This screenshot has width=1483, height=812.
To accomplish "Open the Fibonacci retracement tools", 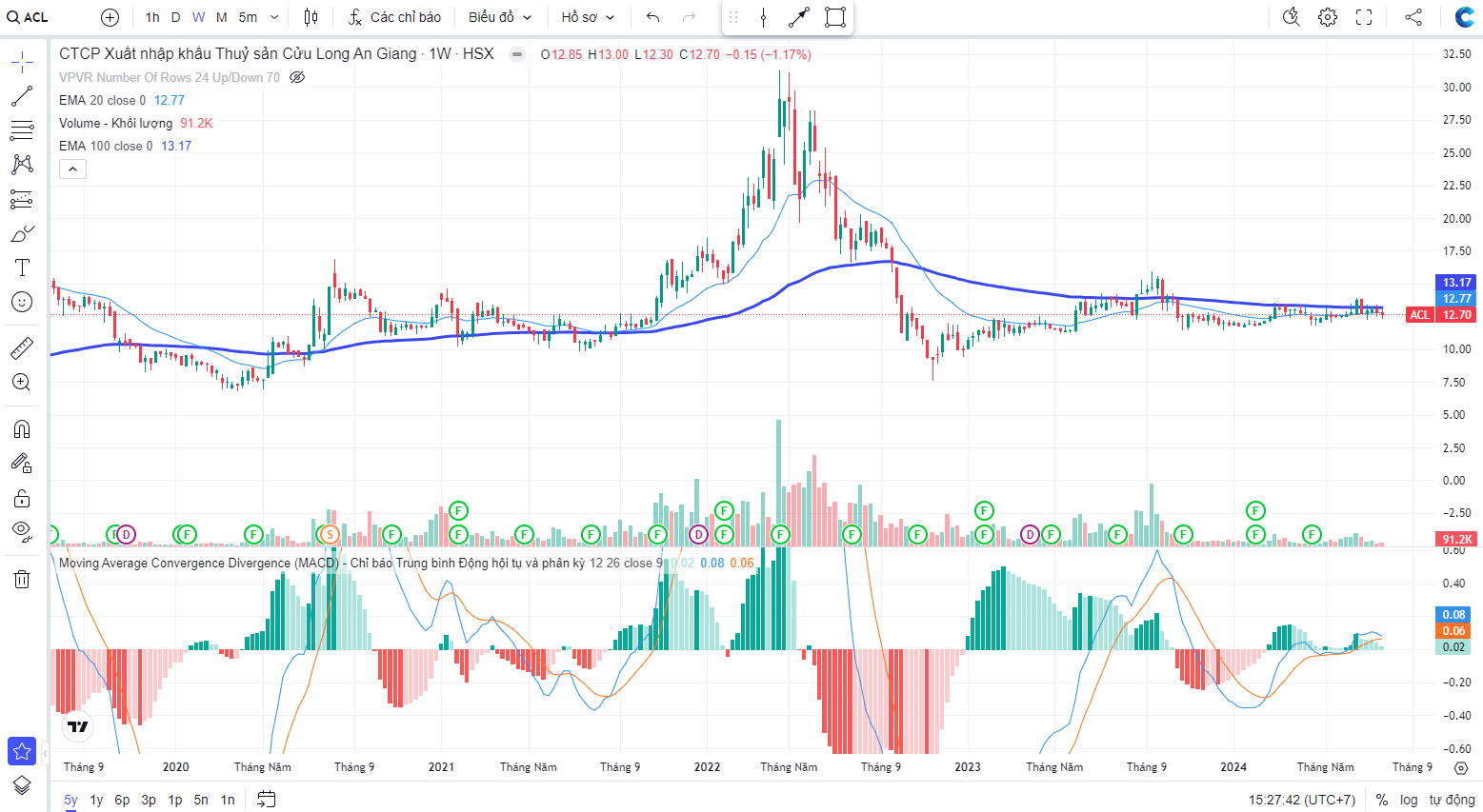I will 22,130.
